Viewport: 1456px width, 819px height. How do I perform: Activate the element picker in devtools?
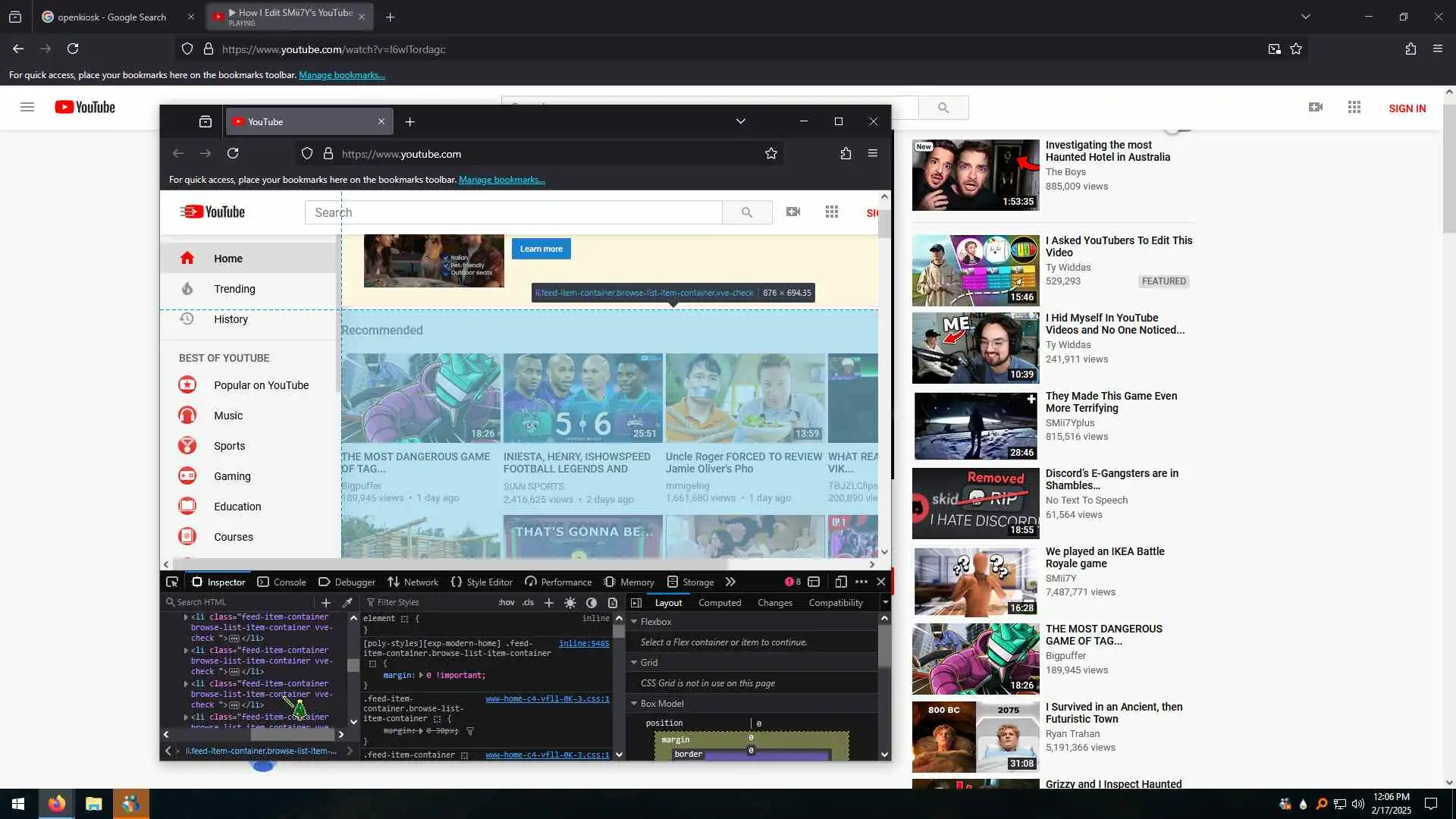172,582
